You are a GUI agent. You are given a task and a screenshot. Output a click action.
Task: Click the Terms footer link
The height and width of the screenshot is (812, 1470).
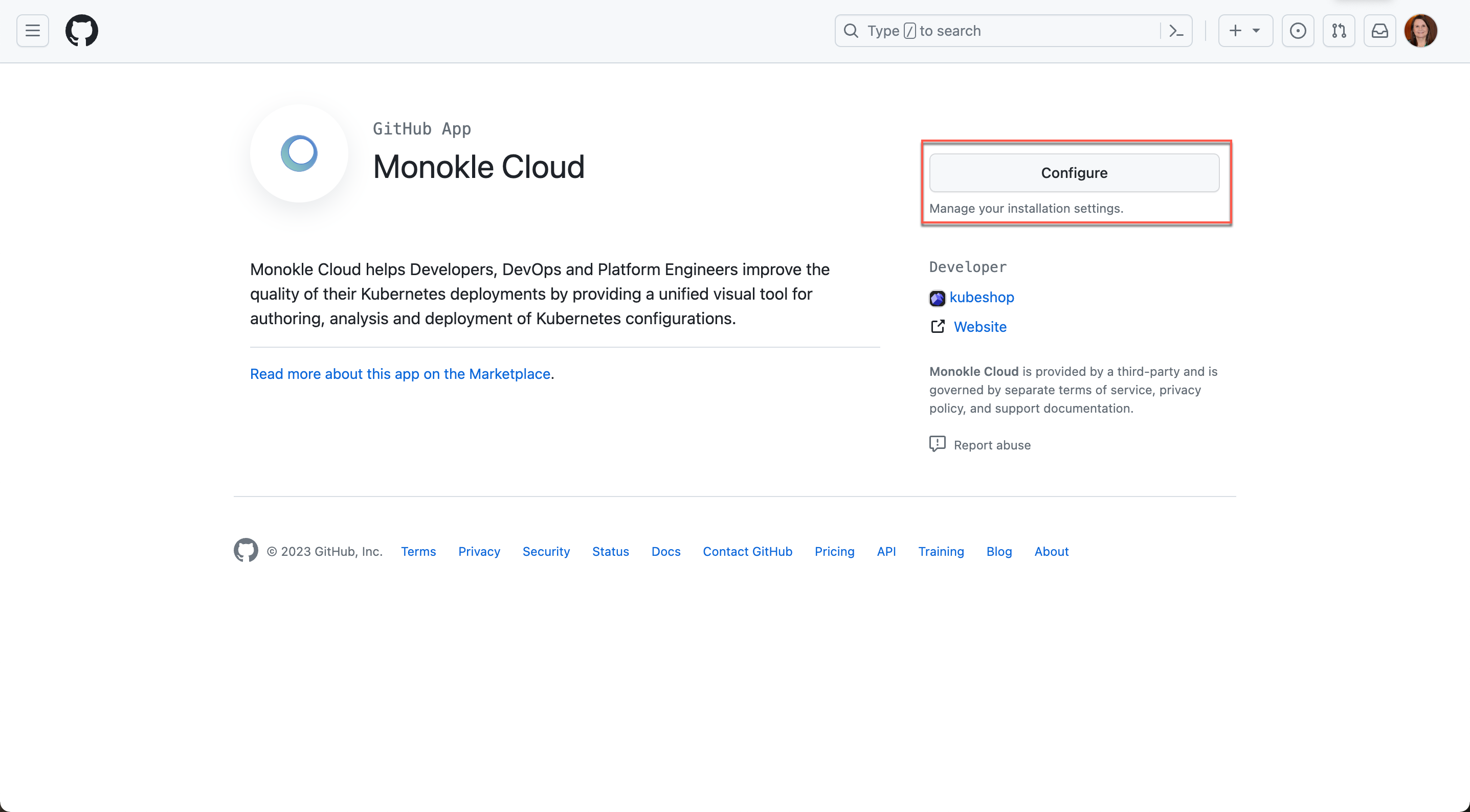[418, 551]
